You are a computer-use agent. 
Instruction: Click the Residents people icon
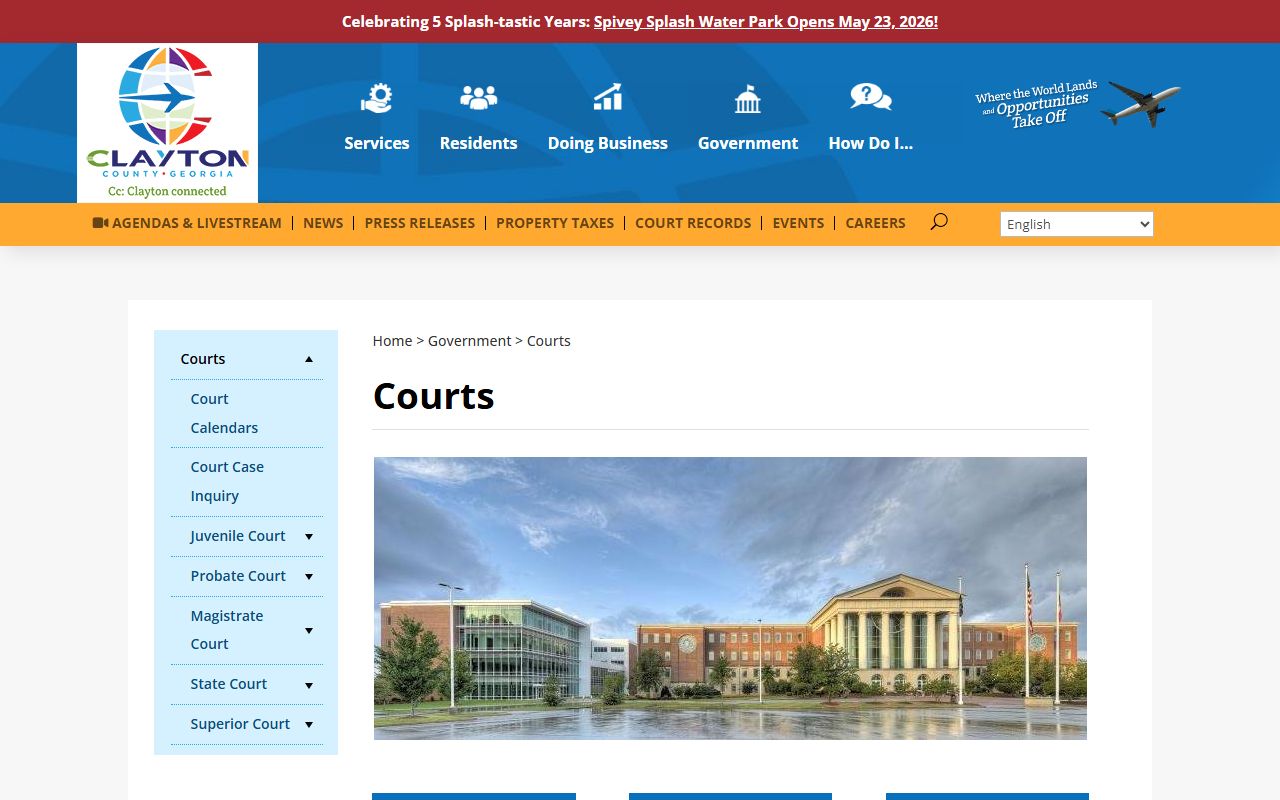point(478,97)
